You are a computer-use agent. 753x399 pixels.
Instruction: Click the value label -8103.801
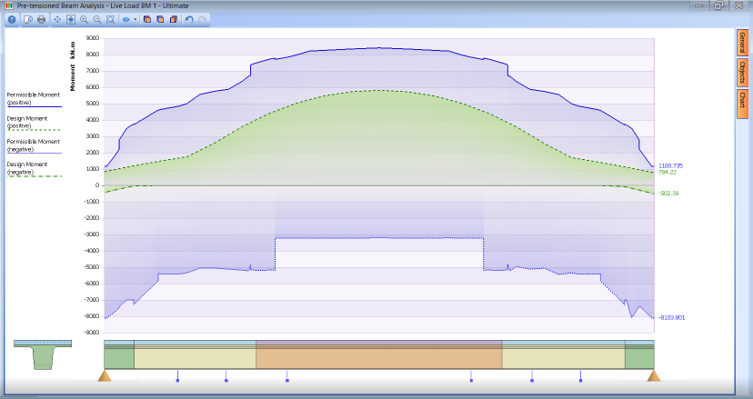(671, 318)
